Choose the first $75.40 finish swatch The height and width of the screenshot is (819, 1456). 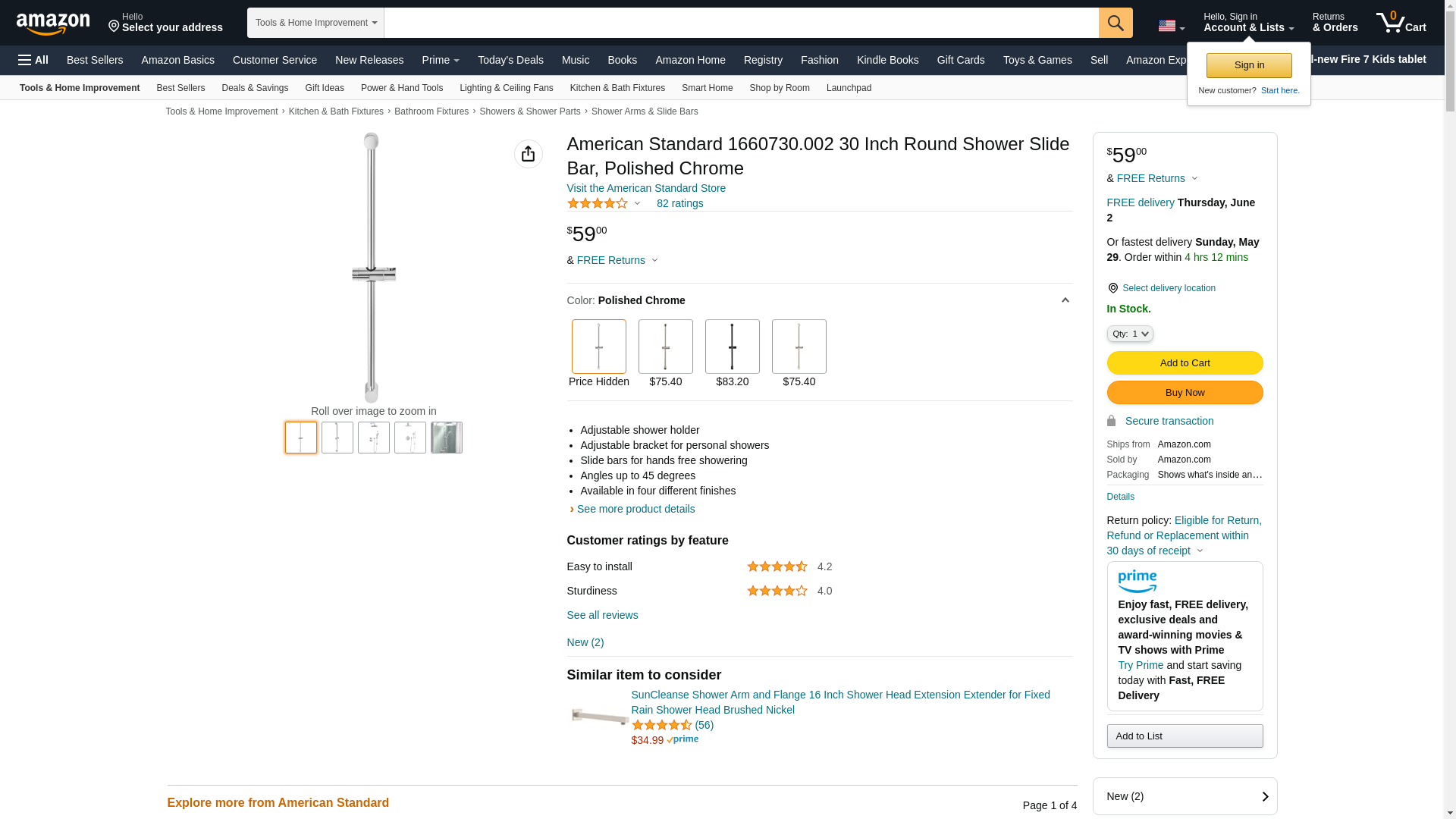(665, 347)
